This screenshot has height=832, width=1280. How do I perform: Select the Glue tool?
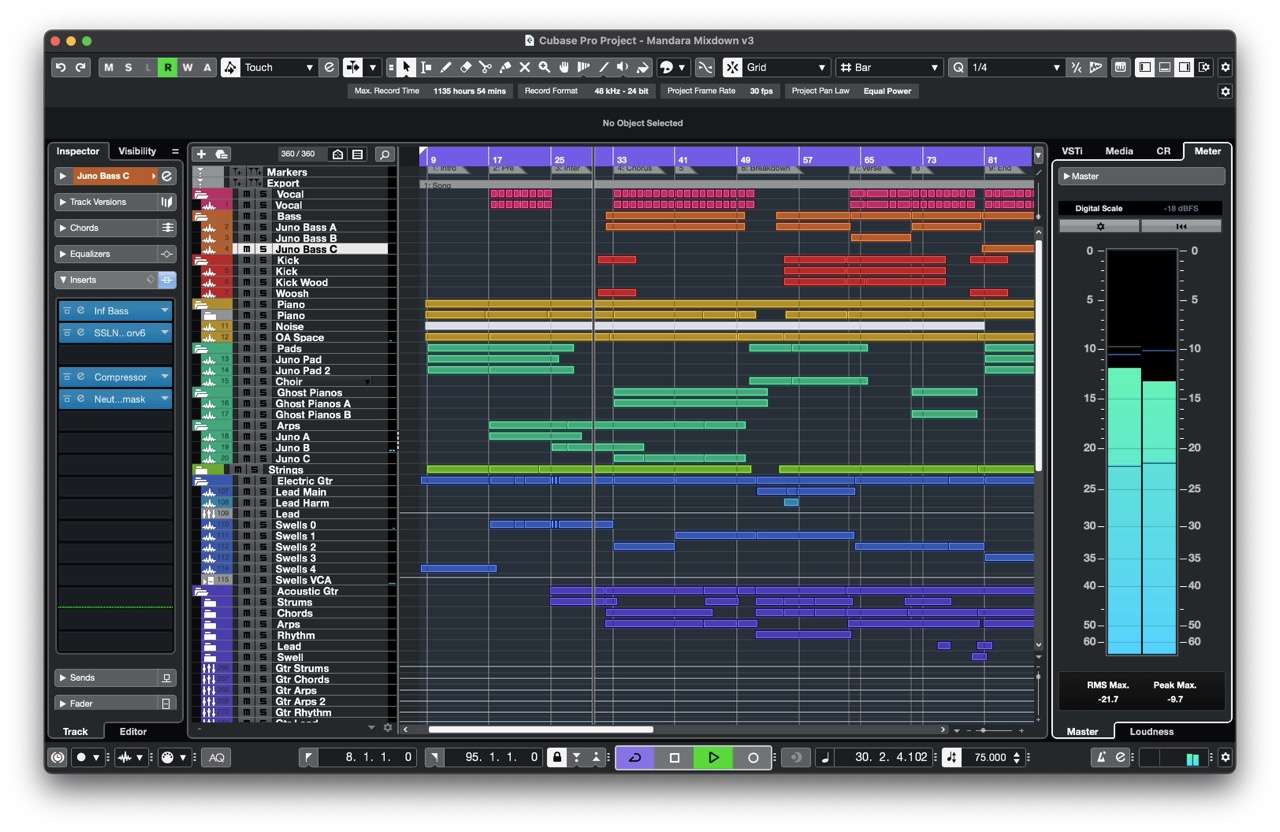pos(505,67)
